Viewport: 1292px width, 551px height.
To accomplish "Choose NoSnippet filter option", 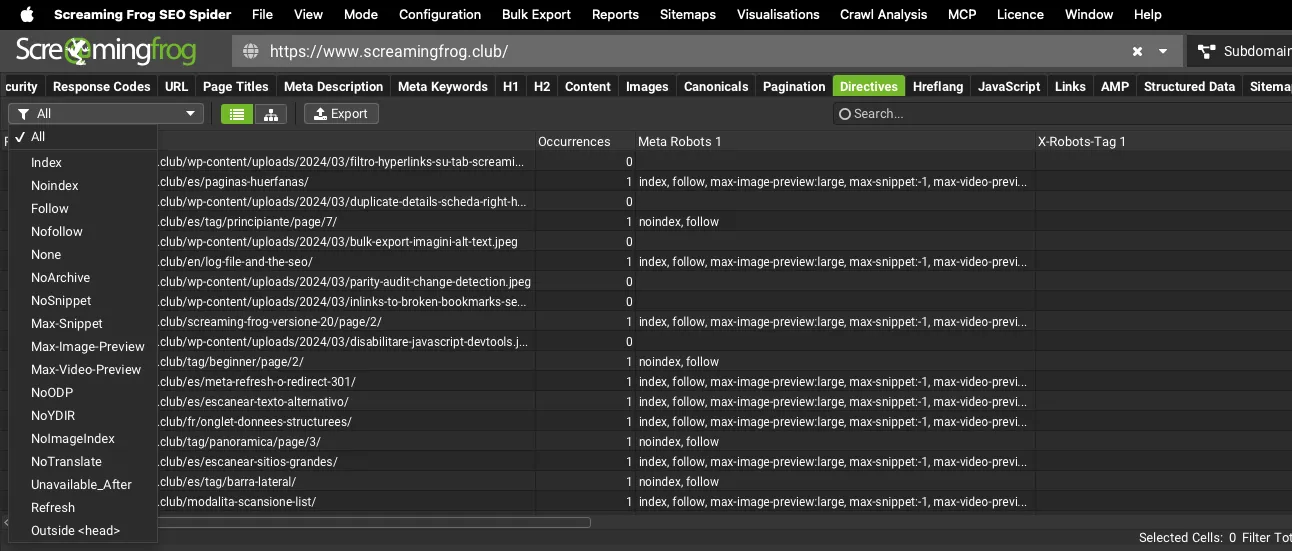I will pos(83,300).
